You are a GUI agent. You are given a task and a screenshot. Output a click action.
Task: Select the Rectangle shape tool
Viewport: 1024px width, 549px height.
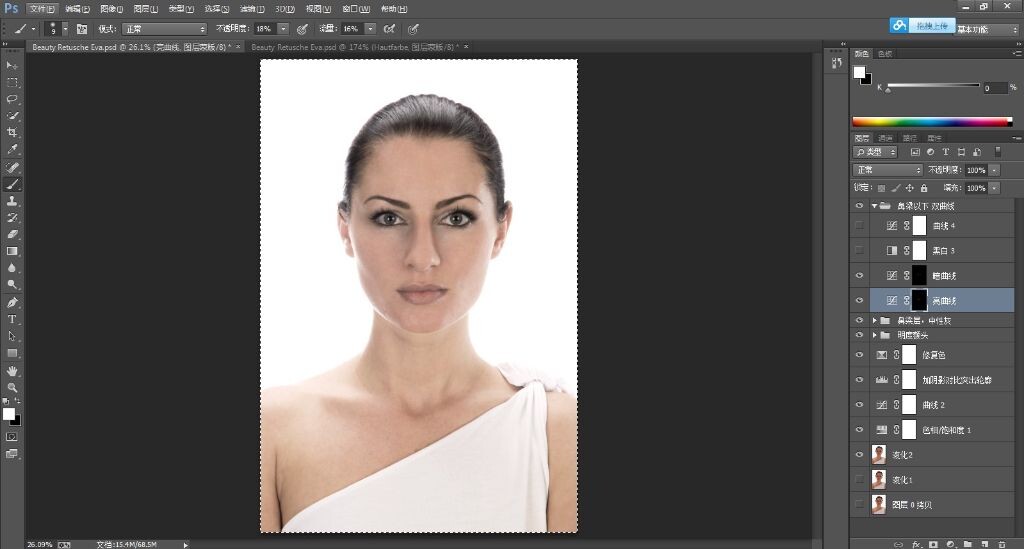pyautogui.click(x=12, y=353)
